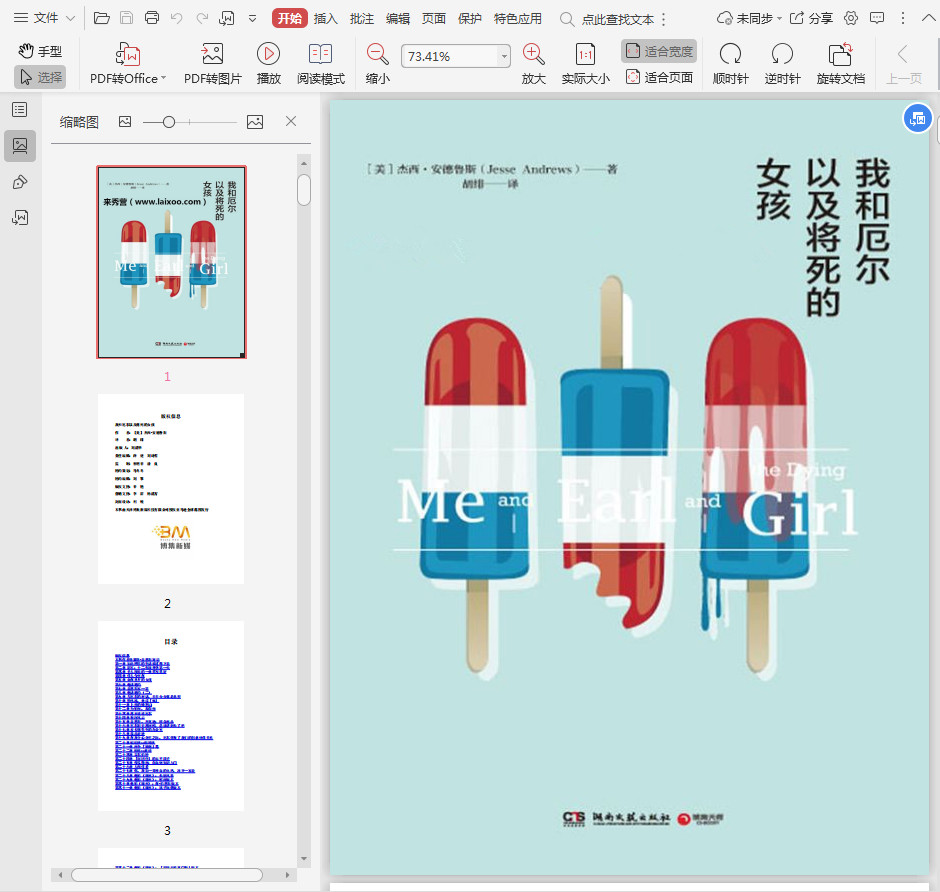Click the redo arrow icon
Screen dimensions: 940x892
202,18
